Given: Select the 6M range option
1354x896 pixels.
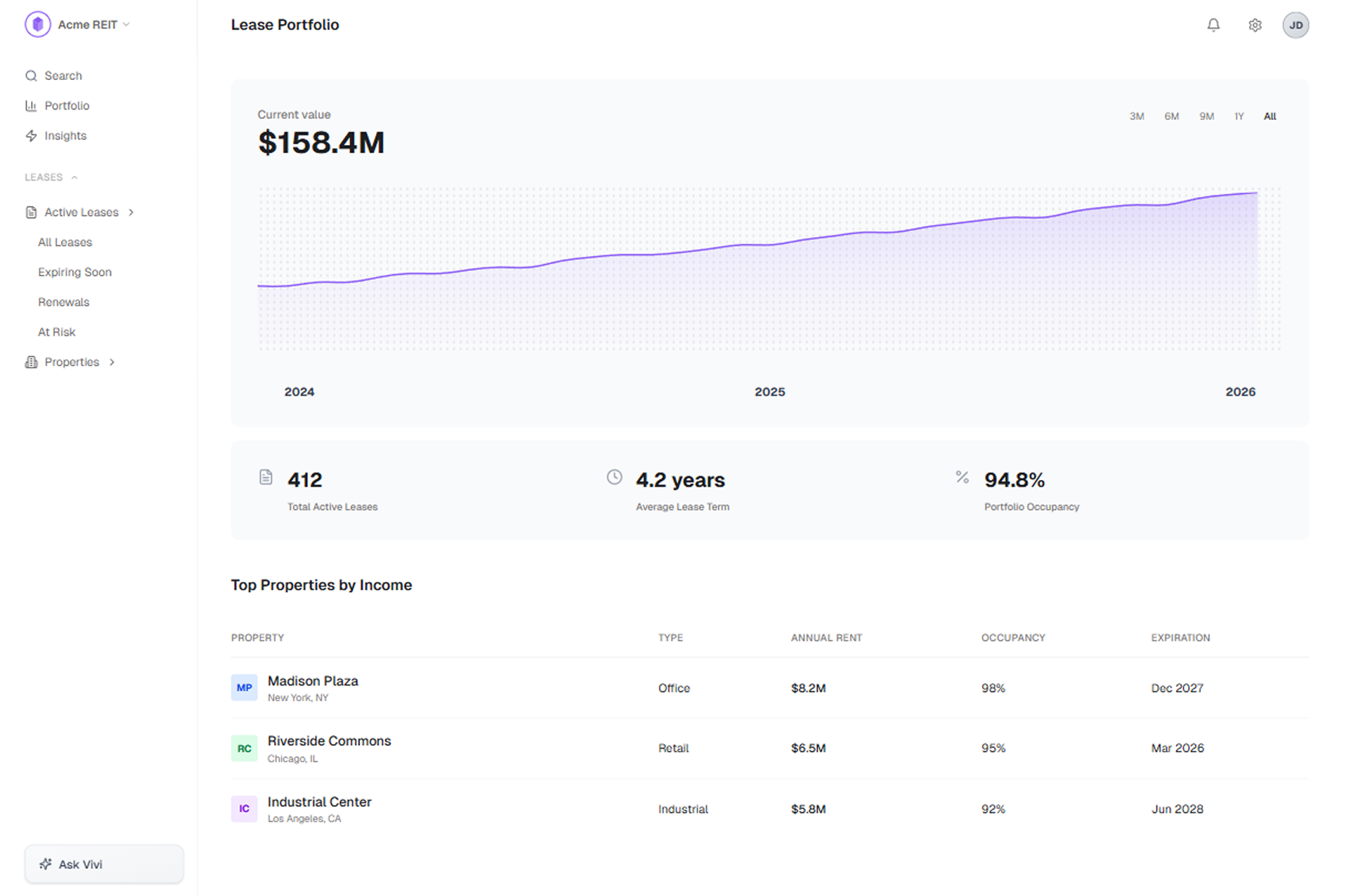Looking at the screenshot, I should 1171,116.
